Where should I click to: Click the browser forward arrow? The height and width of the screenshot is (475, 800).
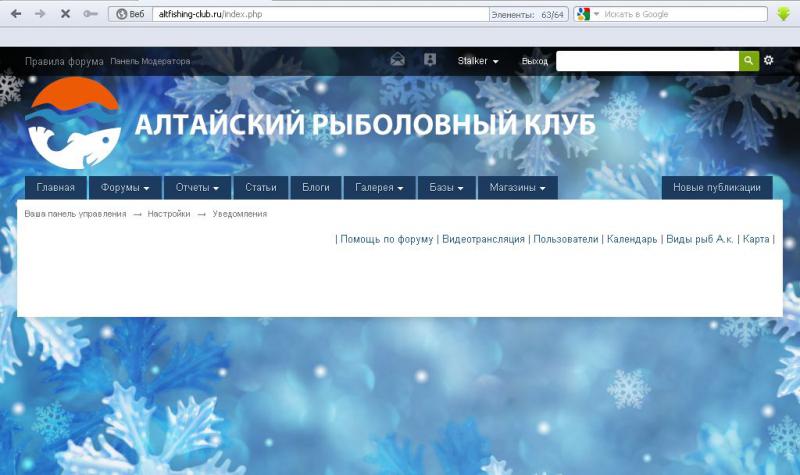pos(40,14)
